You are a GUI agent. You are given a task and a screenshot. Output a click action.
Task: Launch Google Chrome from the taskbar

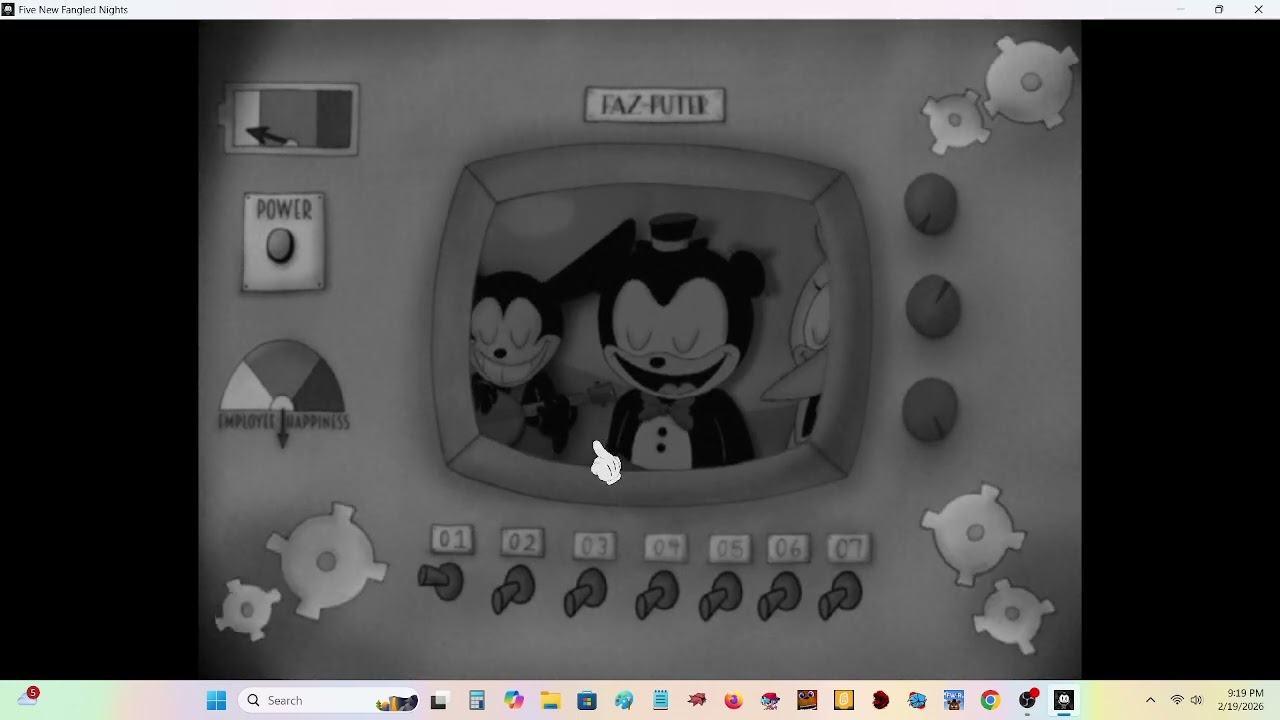pos(990,700)
